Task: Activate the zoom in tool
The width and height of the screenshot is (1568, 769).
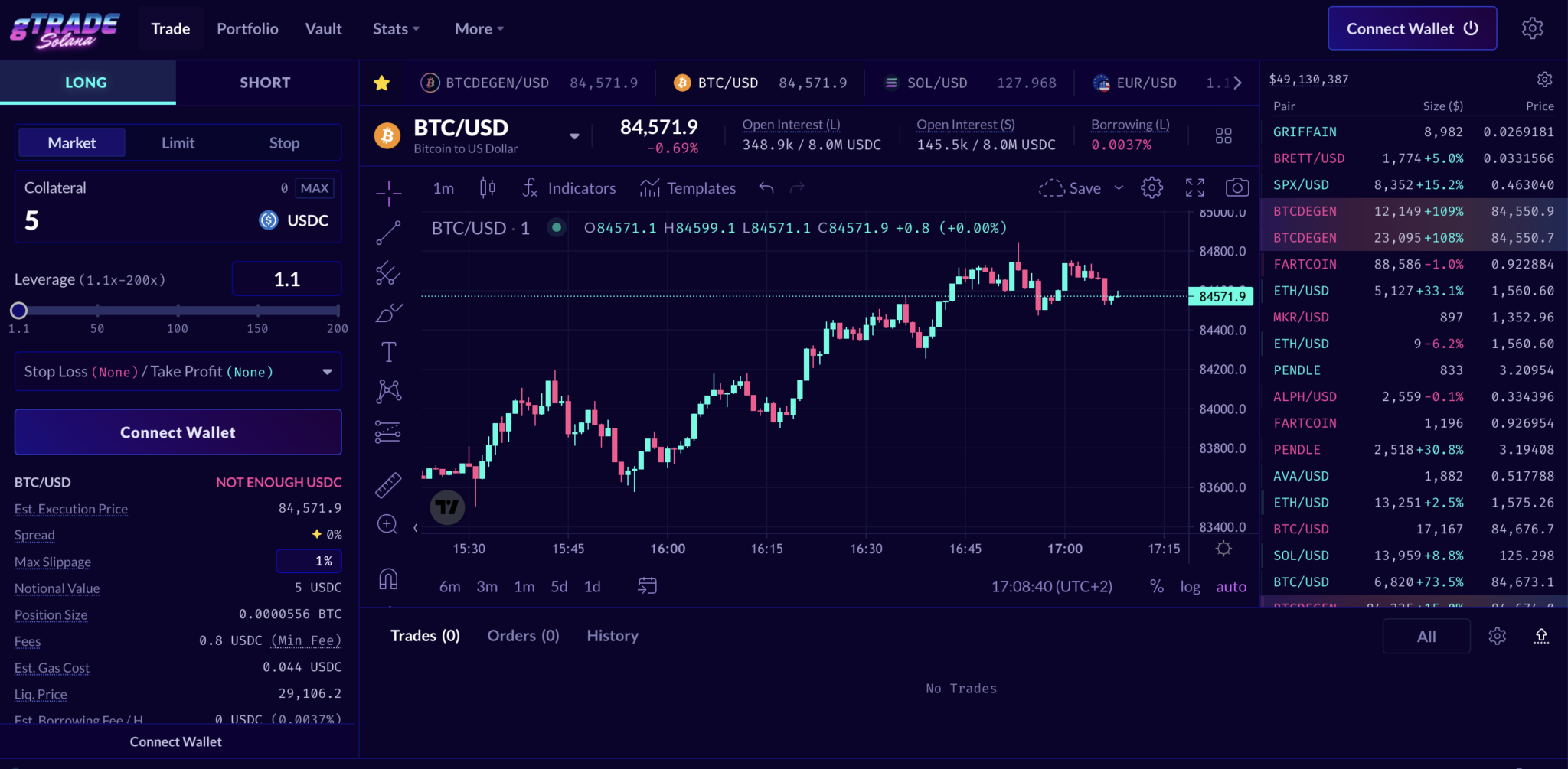Action: (388, 524)
